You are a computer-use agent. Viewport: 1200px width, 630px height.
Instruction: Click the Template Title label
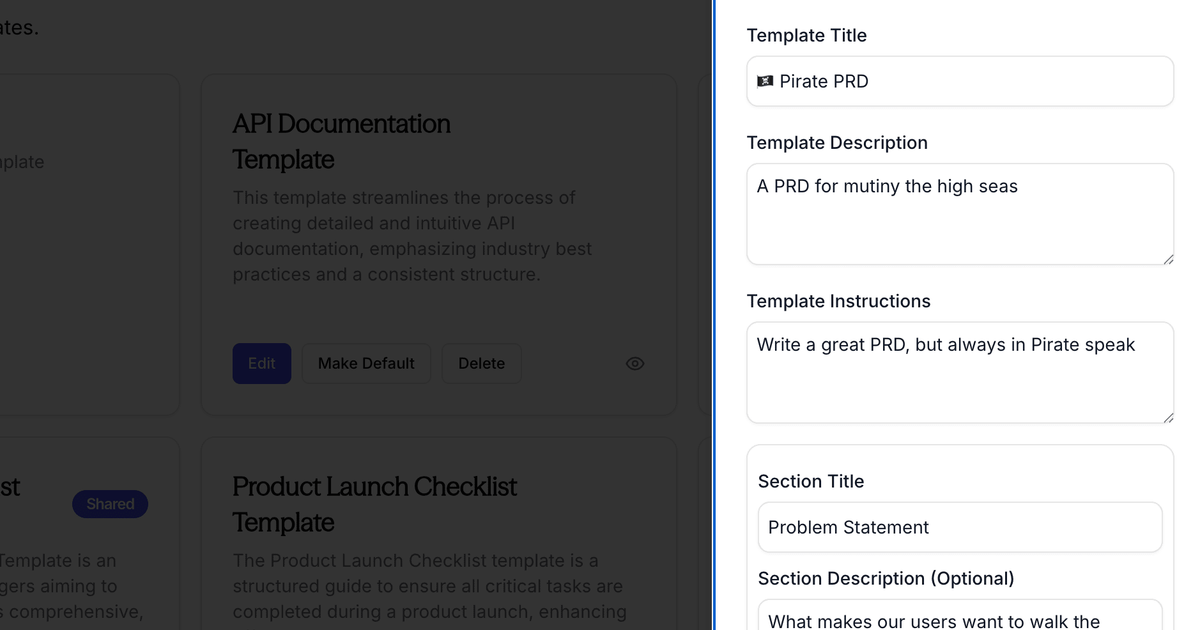click(x=807, y=35)
